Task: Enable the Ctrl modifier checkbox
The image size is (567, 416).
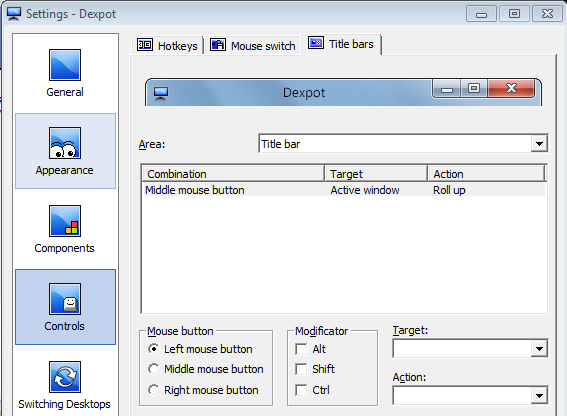Action: point(301,390)
